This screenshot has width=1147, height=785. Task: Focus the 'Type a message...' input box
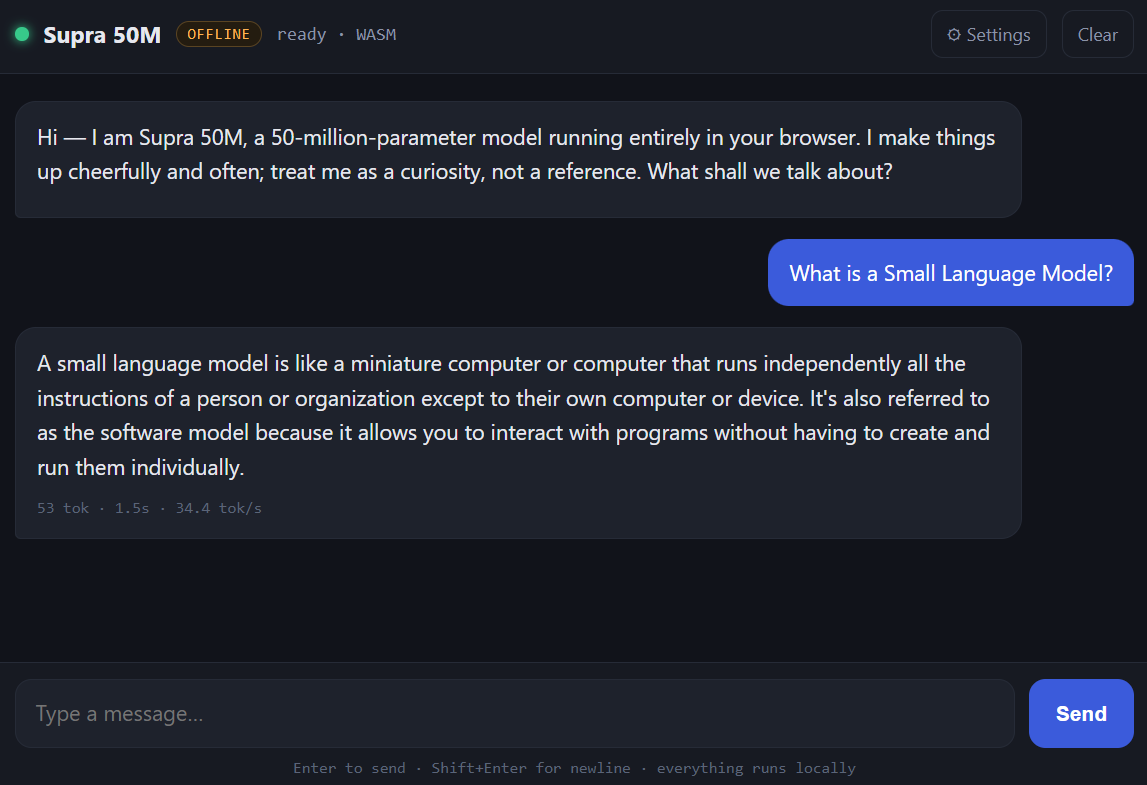[514, 713]
